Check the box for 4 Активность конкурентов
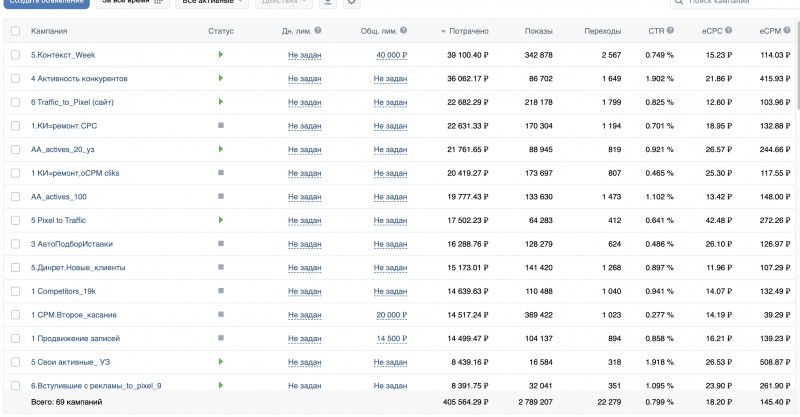Viewport: 800px width, 417px height. [x=15, y=78]
